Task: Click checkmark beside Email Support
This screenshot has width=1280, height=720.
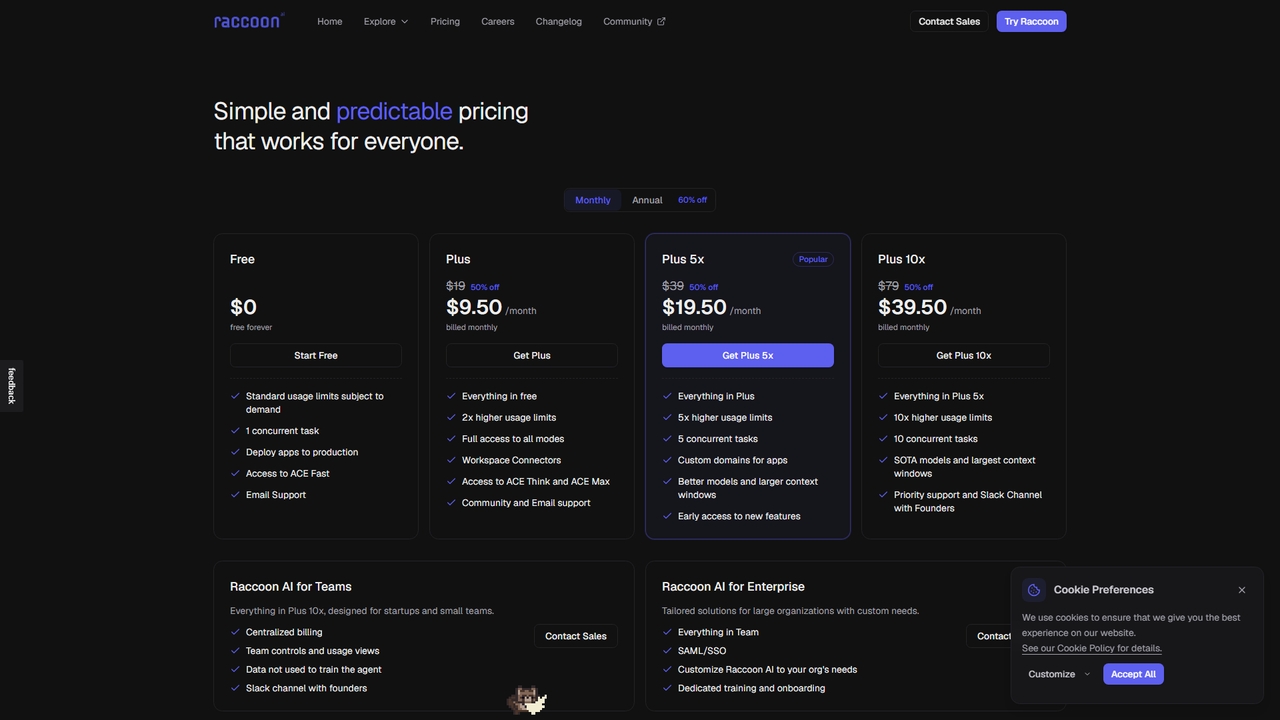Action: coord(235,495)
